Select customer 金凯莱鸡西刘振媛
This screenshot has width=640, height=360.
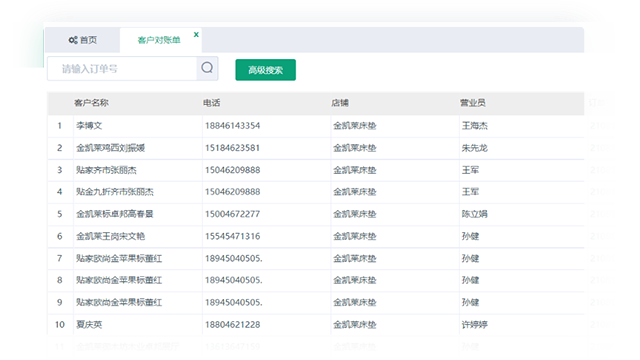tap(111, 148)
